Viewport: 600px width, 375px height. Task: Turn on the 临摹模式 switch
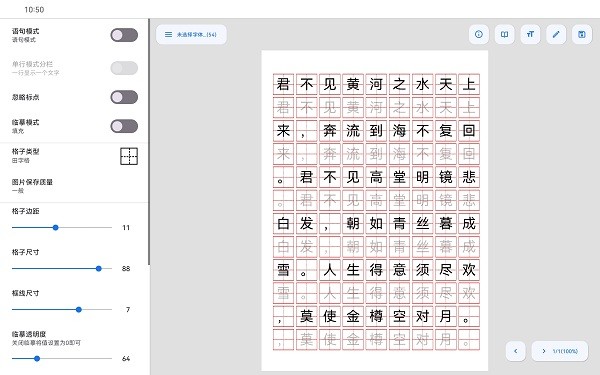pyautogui.click(x=124, y=126)
